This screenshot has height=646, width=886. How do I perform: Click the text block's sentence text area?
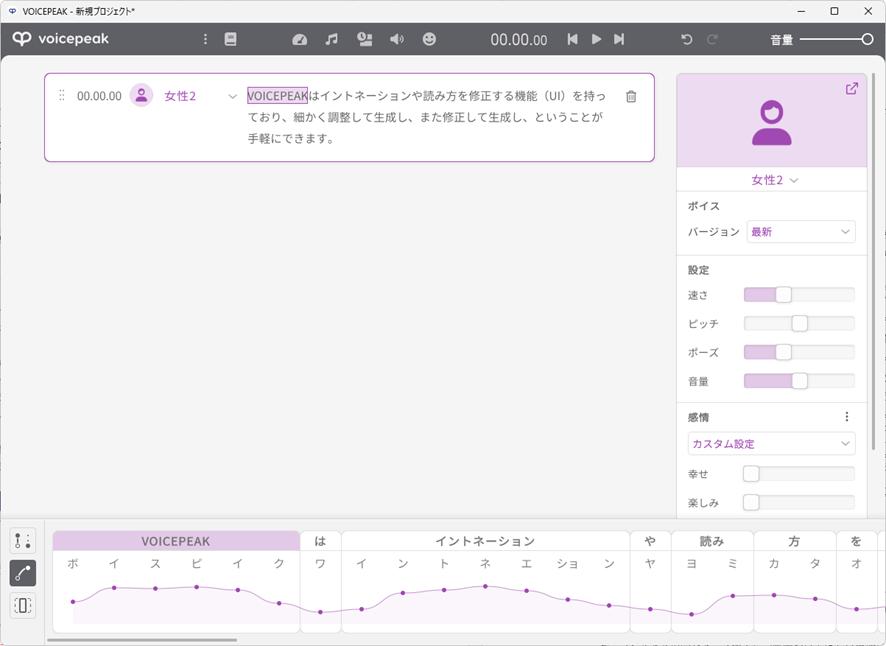pyautogui.click(x=427, y=117)
